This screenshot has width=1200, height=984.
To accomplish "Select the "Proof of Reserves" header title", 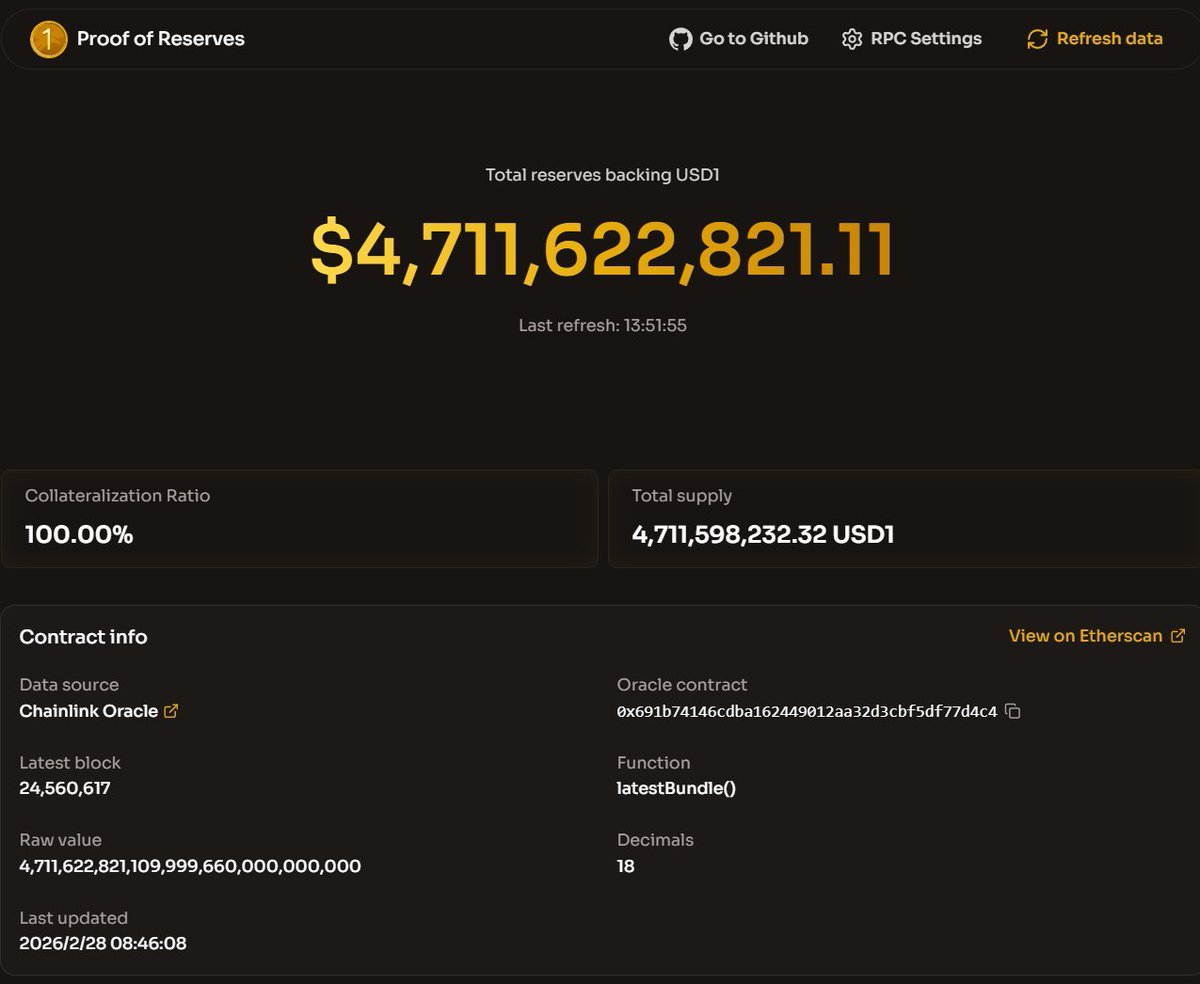I will (161, 39).
